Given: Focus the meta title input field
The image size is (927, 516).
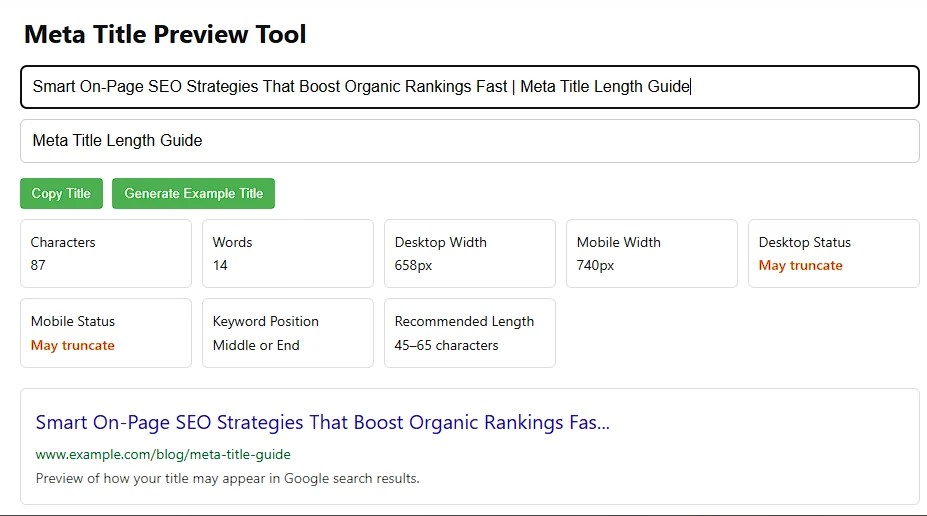Looking at the screenshot, I should (470, 87).
